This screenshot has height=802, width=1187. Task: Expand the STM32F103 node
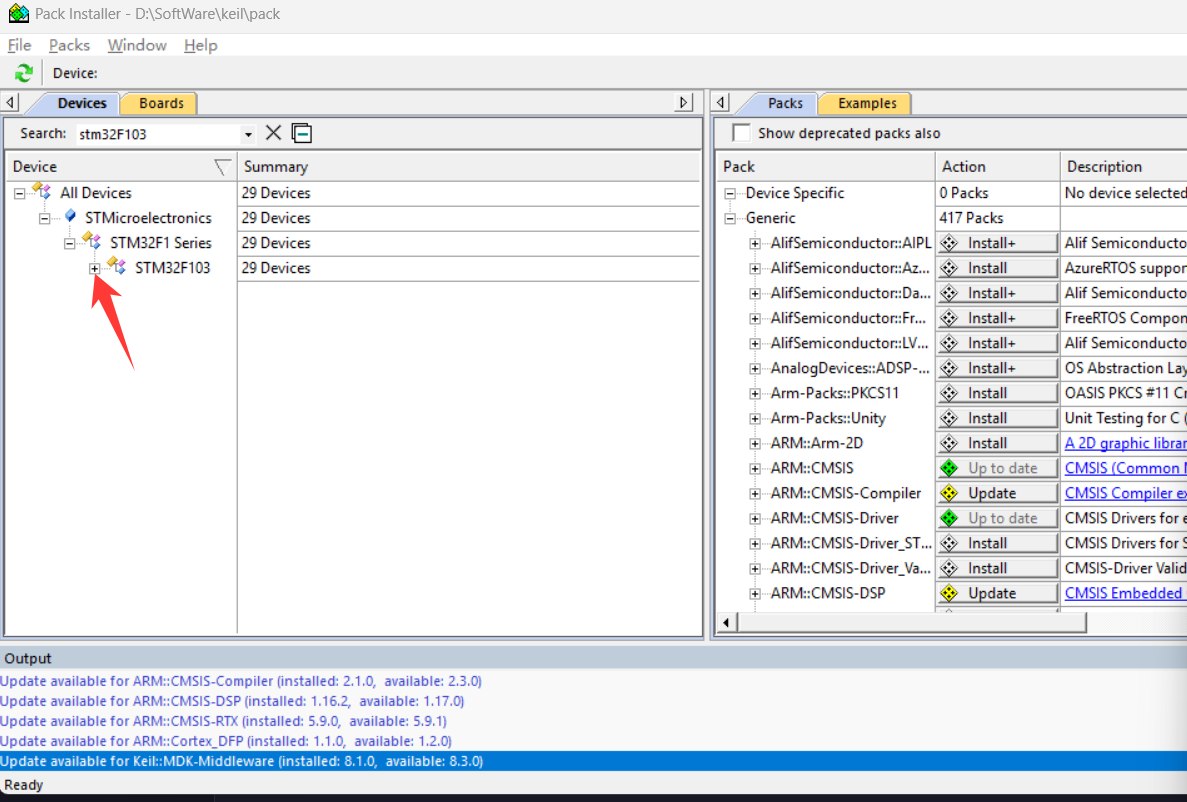pyautogui.click(x=95, y=268)
